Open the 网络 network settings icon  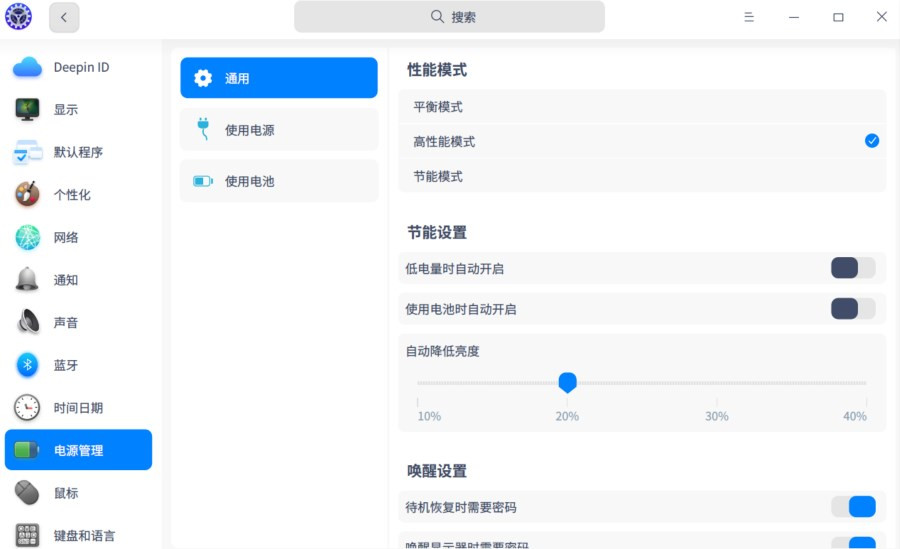pos(27,237)
